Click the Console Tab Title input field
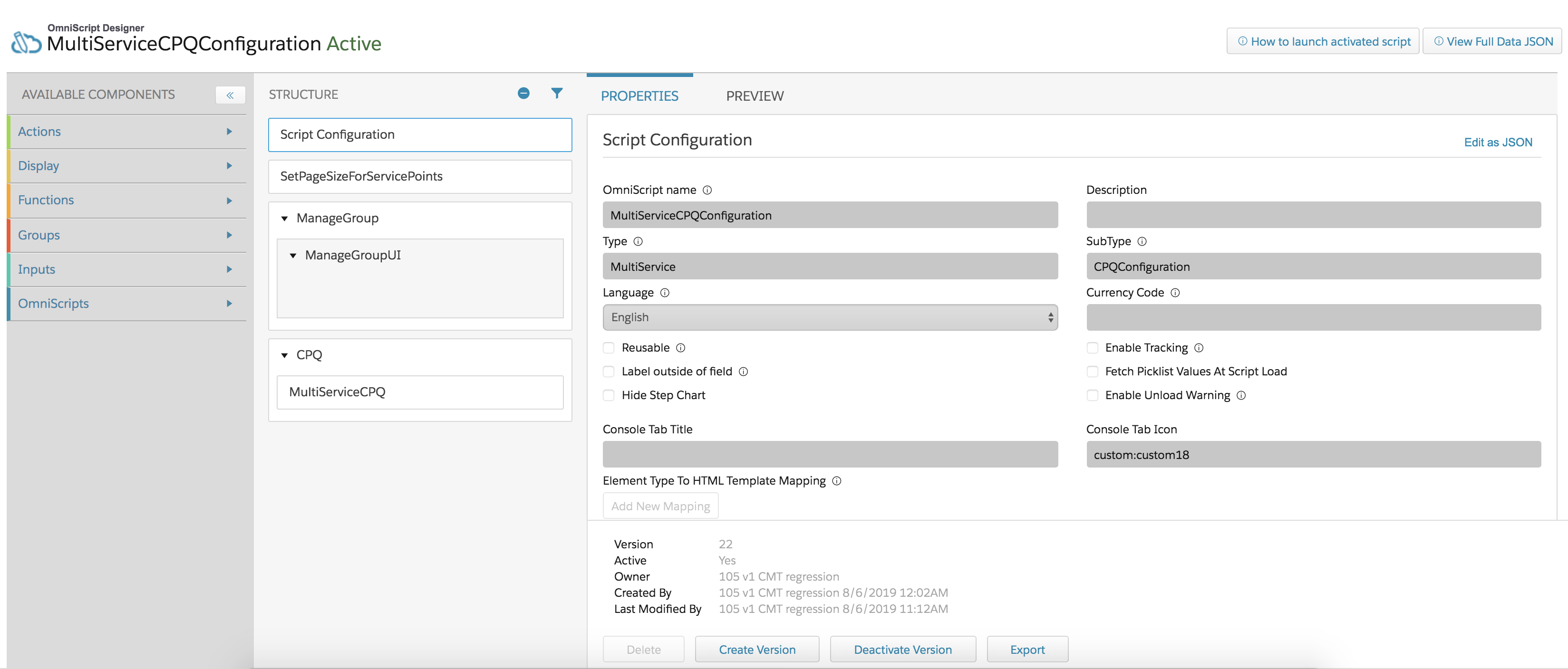Image resolution: width=1568 pixels, height=669 pixels. coord(830,454)
